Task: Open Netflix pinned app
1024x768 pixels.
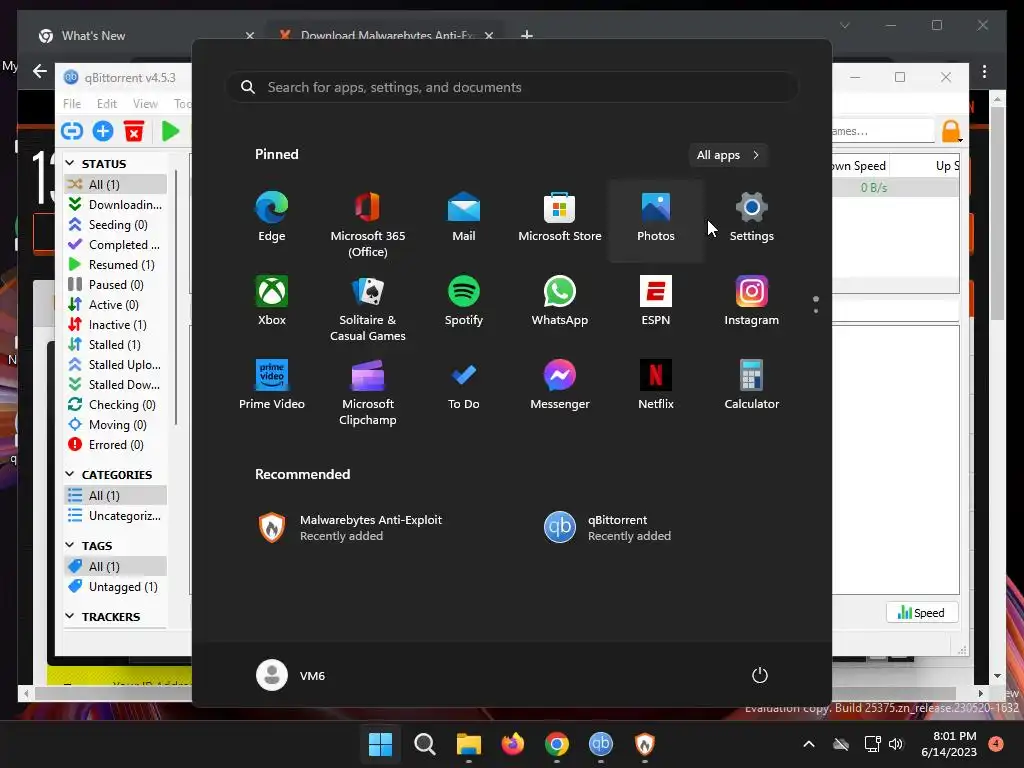Action: (656, 385)
